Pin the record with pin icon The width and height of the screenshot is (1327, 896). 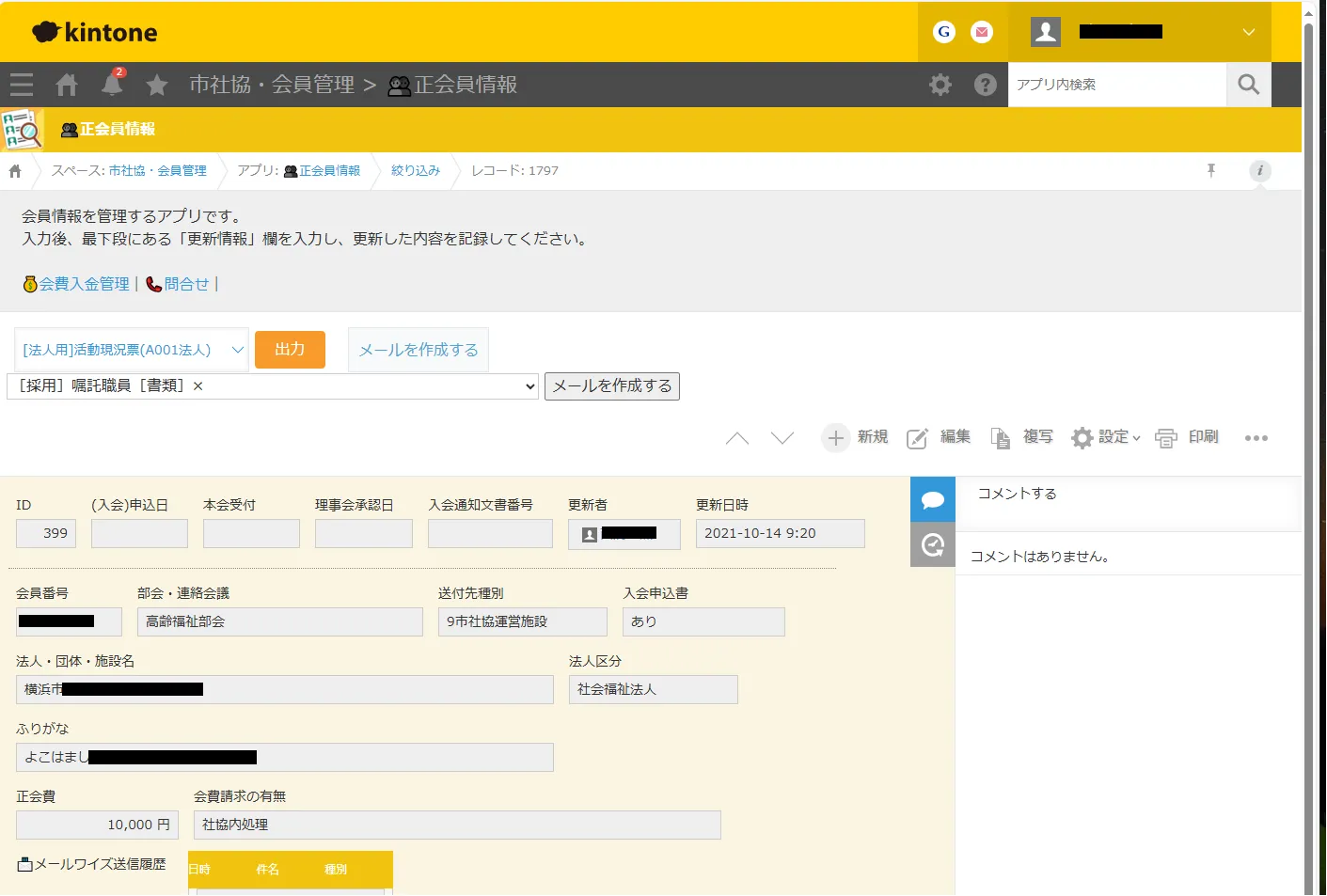pos(1210,170)
